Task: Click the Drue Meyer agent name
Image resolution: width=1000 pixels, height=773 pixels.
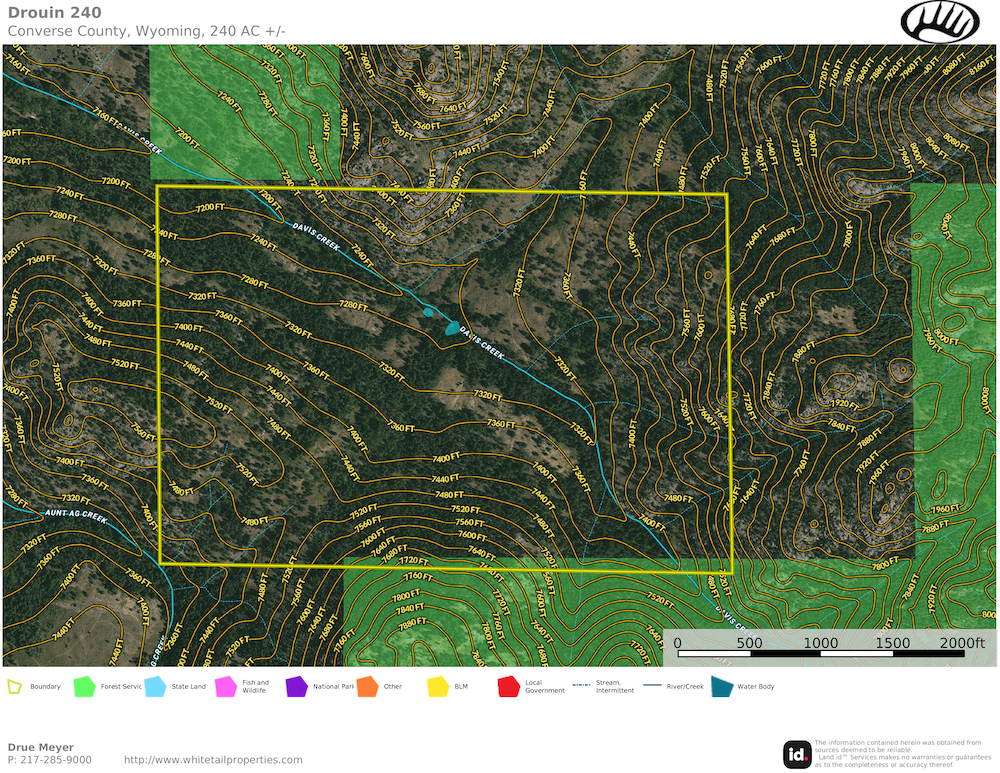Action: coord(40,747)
